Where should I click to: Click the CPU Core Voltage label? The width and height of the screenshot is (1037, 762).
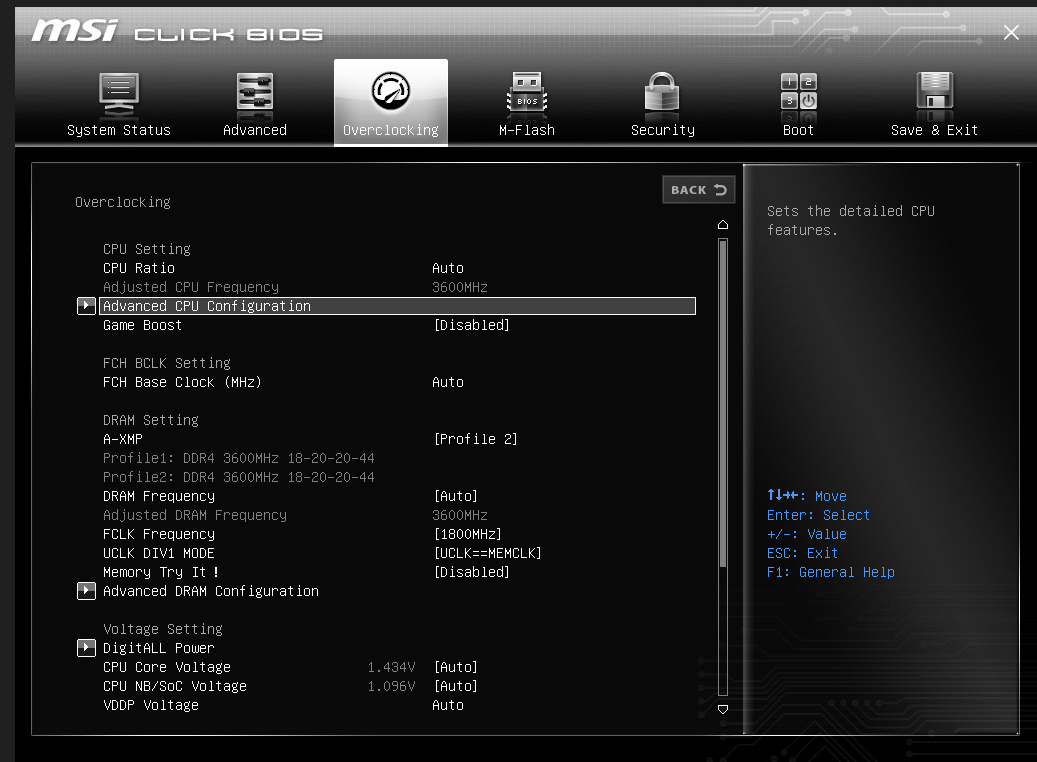pyautogui.click(x=167, y=667)
